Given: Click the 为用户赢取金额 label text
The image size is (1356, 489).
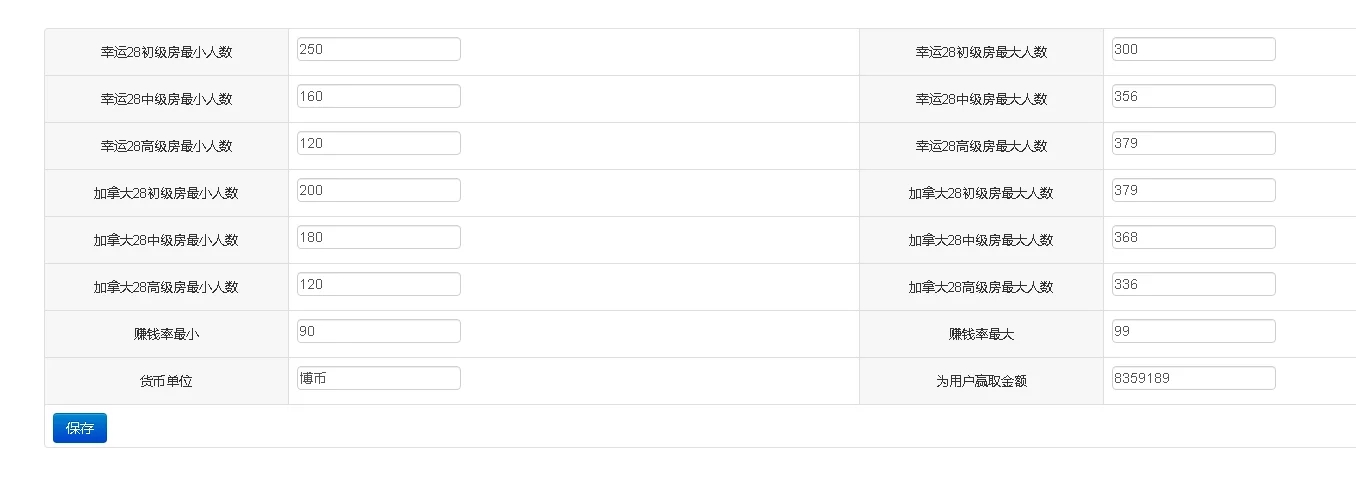Looking at the screenshot, I should click(x=981, y=381).
